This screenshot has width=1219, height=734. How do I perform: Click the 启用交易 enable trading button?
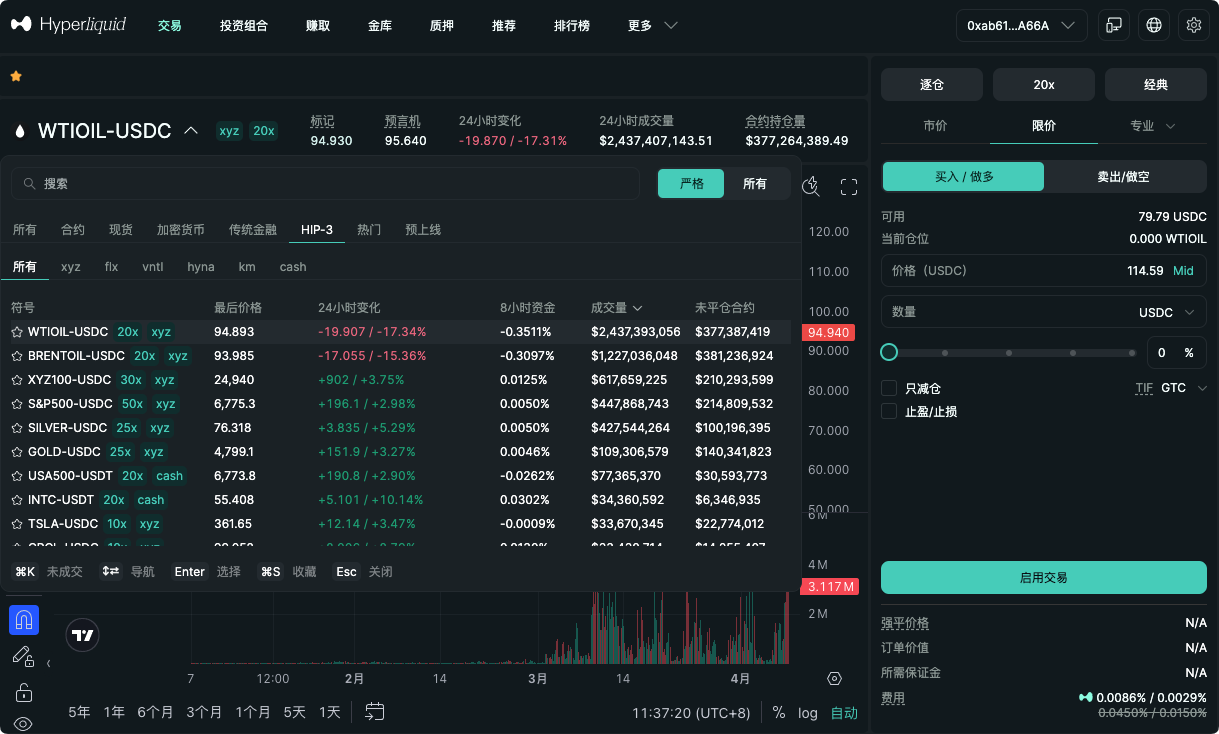point(1043,577)
